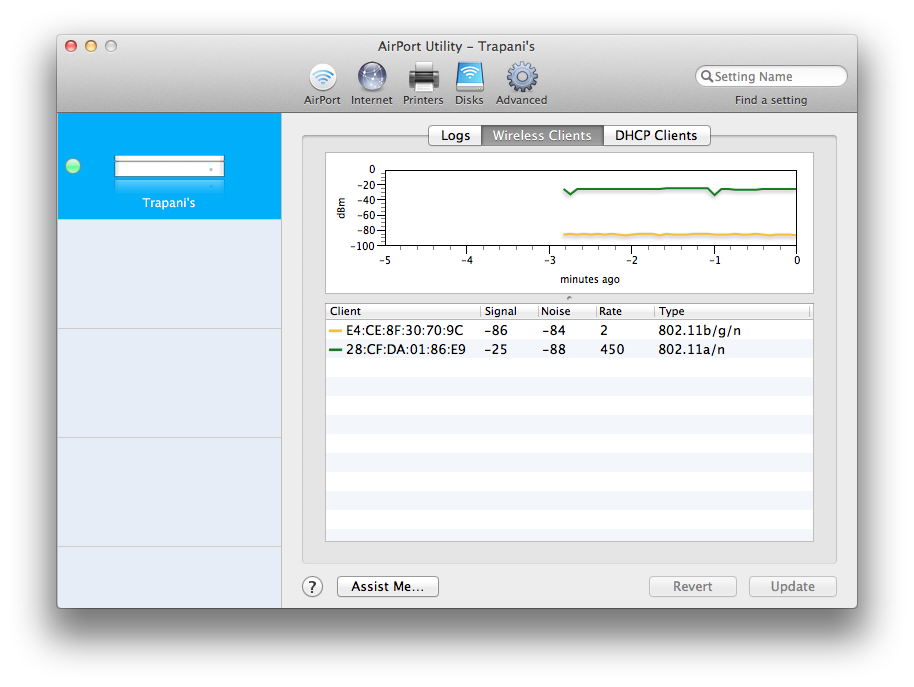Click the signal value -86

click(x=496, y=330)
